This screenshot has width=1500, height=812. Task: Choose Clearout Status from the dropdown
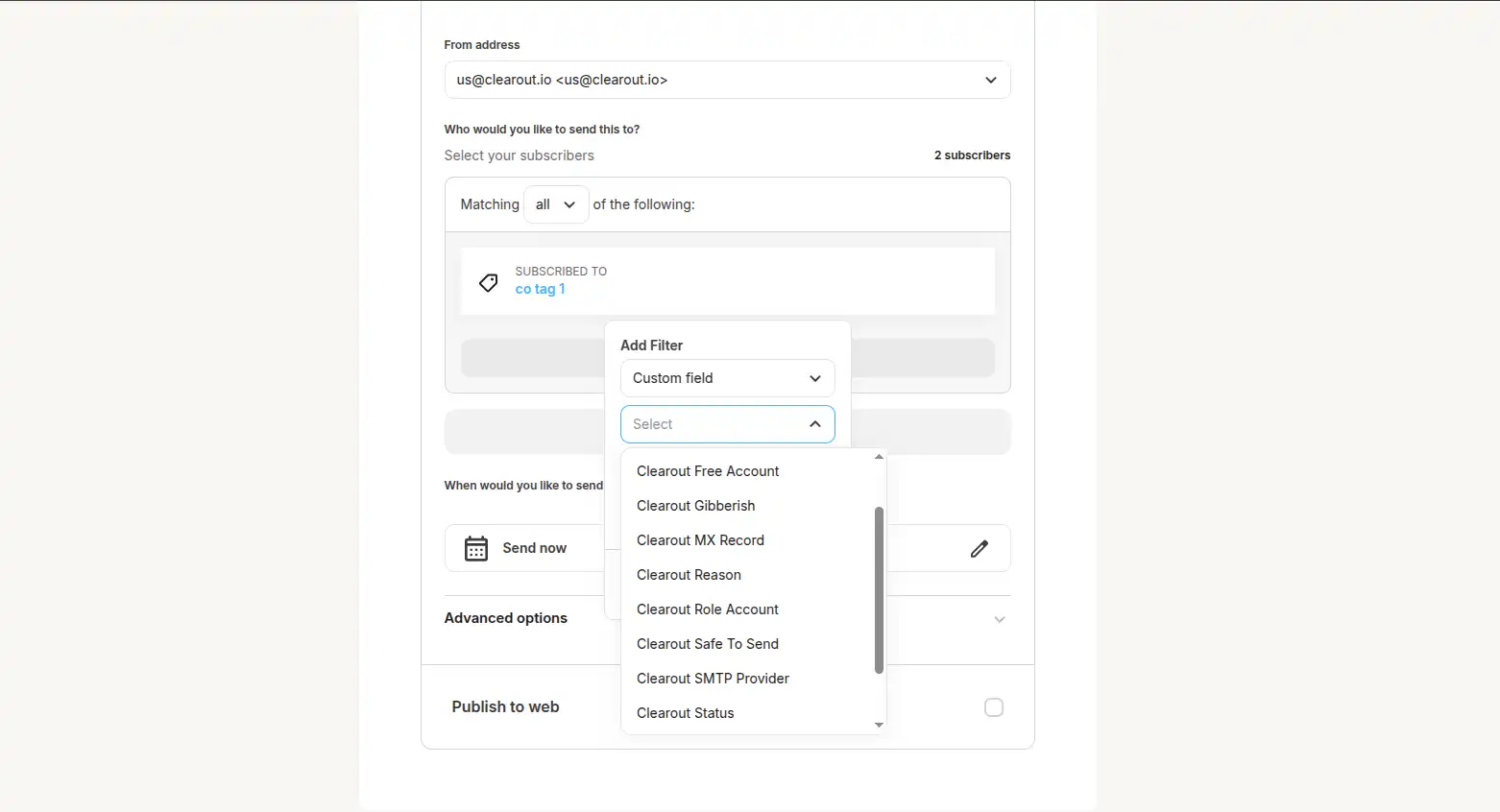coord(685,712)
